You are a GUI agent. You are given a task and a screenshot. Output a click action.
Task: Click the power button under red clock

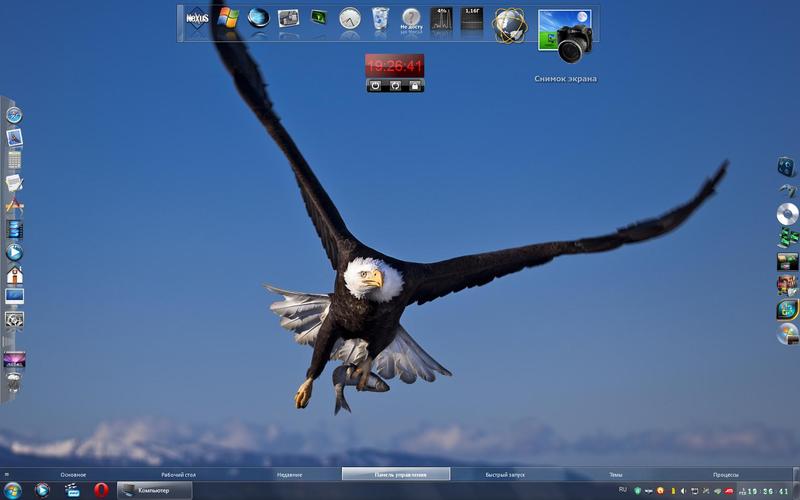coord(376,86)
